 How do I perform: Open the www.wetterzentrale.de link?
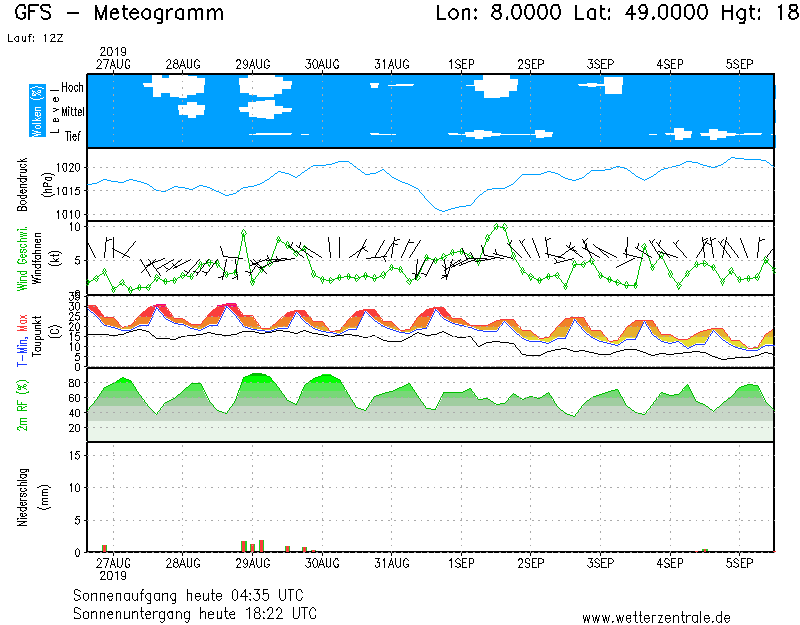[656, 617]
